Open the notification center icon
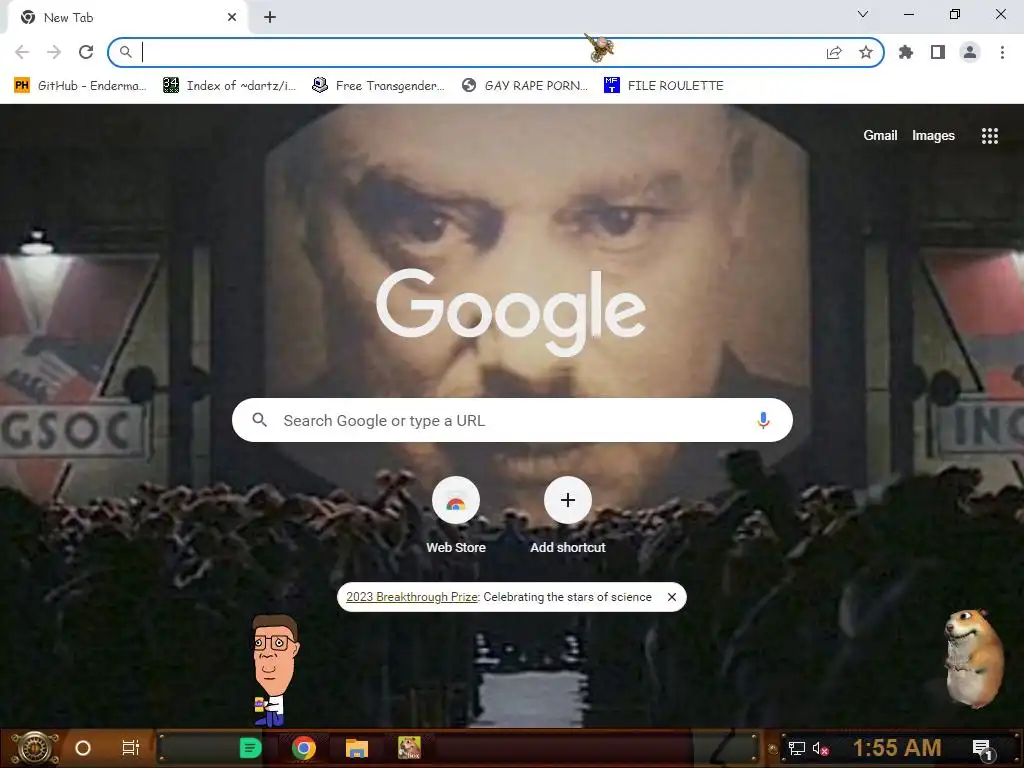This screenshot has height=768, width=1024. pyautogui.click(x=982, y=749)
